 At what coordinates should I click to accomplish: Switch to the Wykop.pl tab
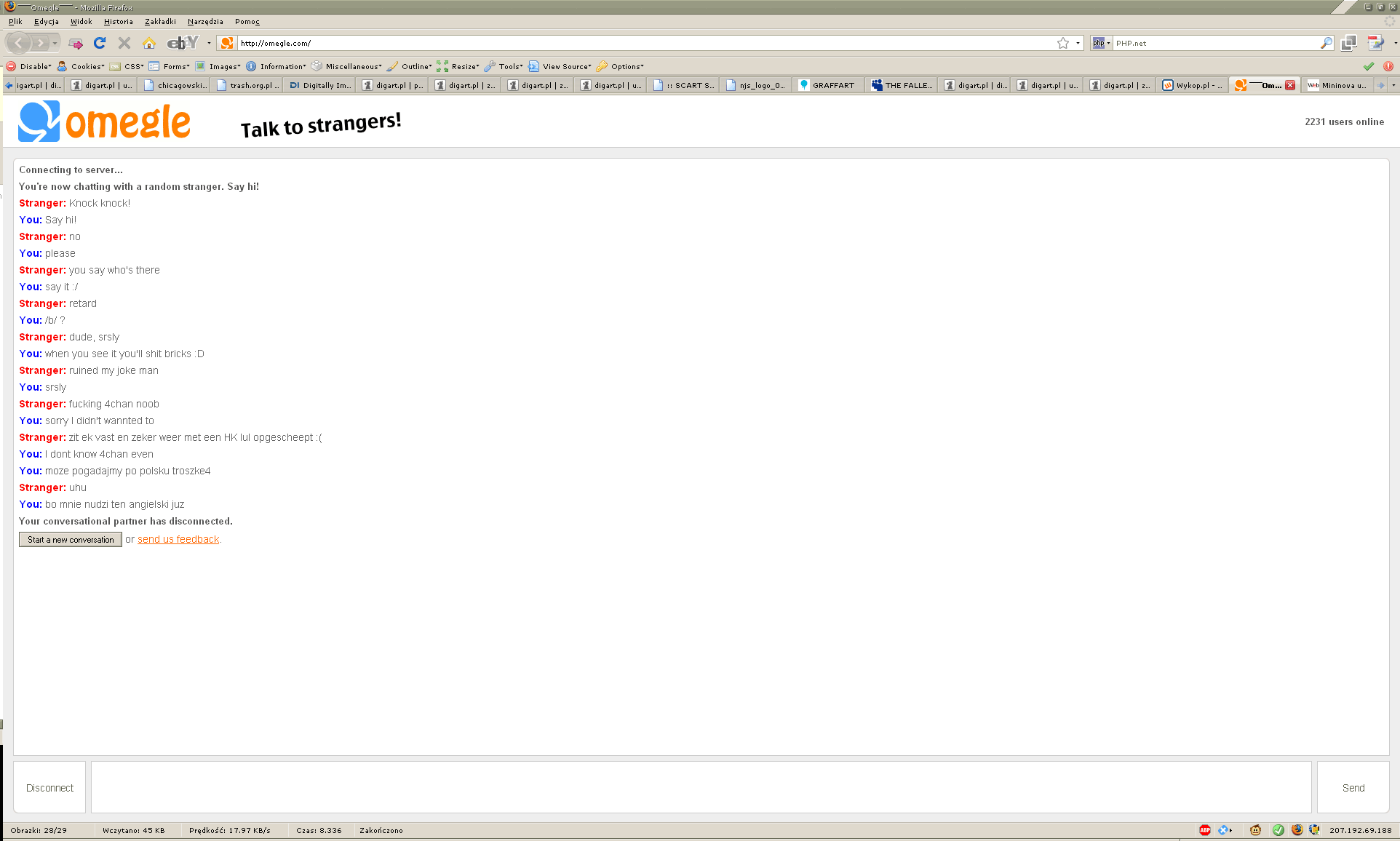(x=1193, y=85)
